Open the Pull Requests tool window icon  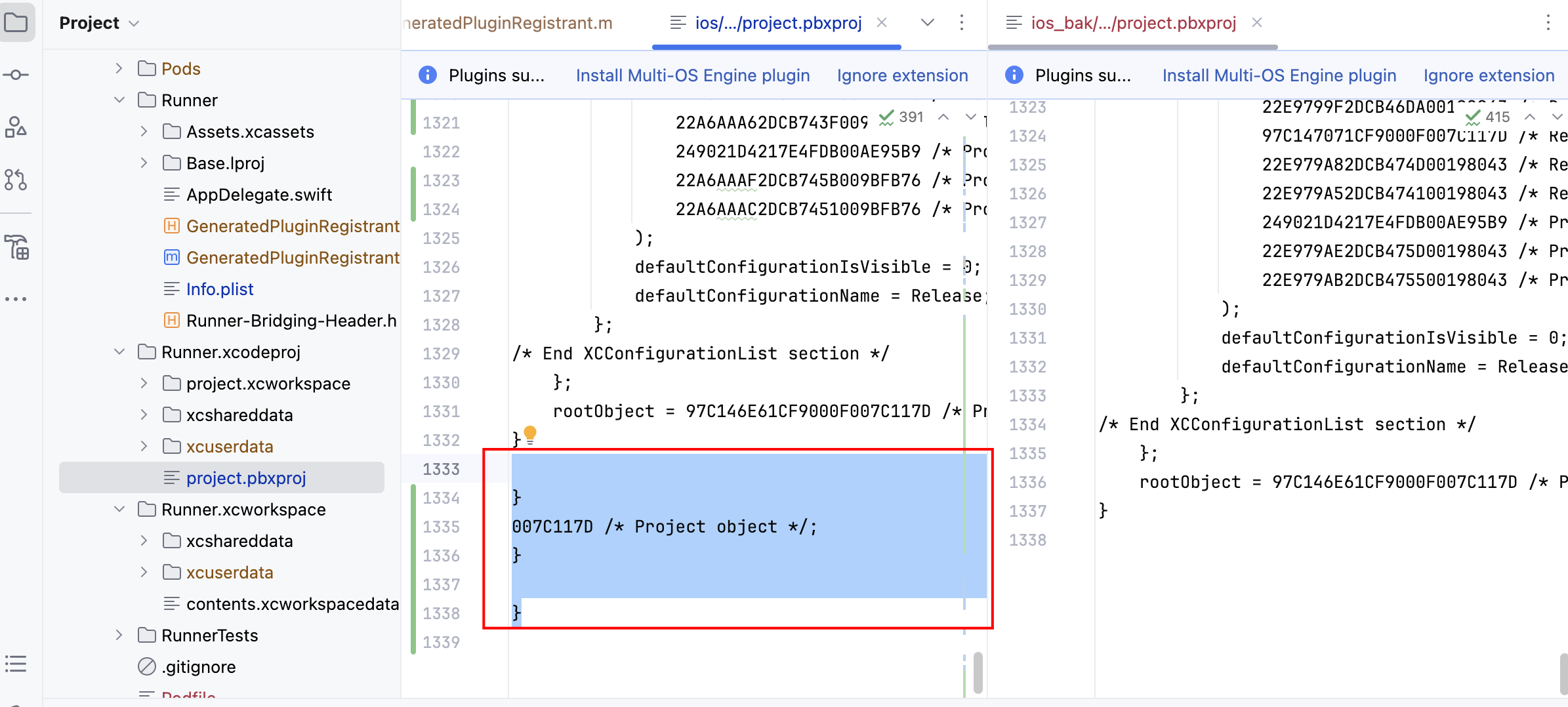point(16,179)
